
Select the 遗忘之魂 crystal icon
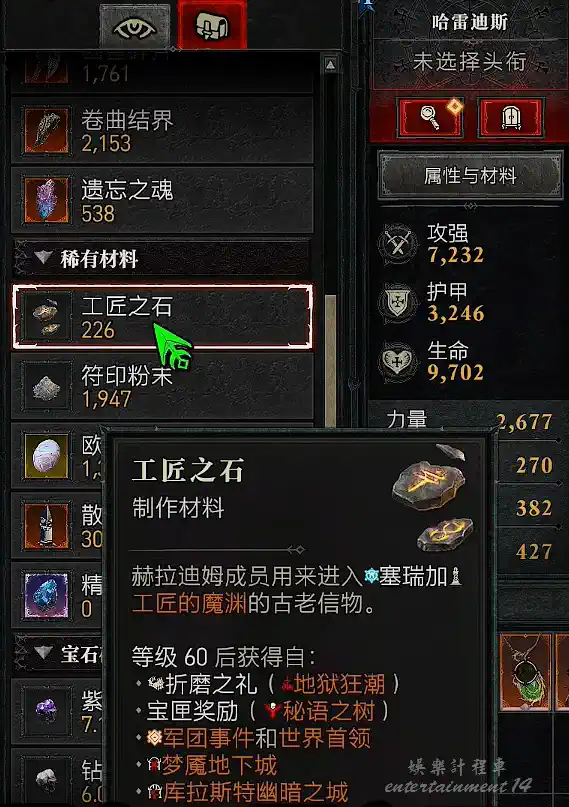coord(46,200)
